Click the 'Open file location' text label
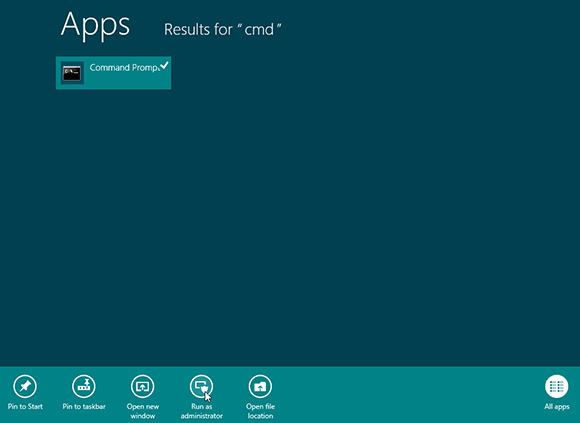The height and width of the screenshot is (423, 580). (x=260, y=411)
